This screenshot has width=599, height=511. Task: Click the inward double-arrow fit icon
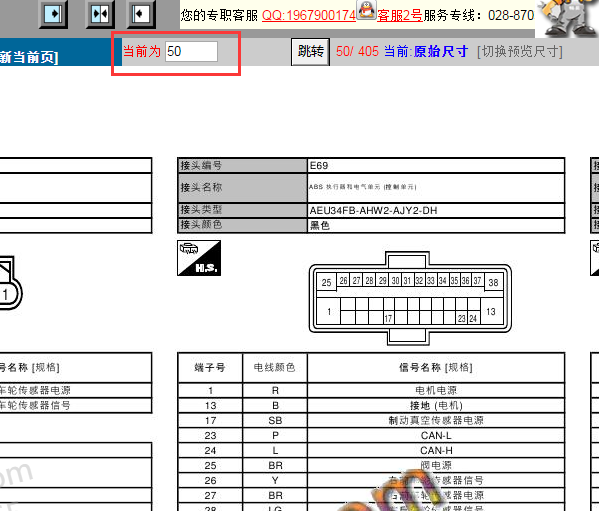pyautogui.click(x=100, y=14)
